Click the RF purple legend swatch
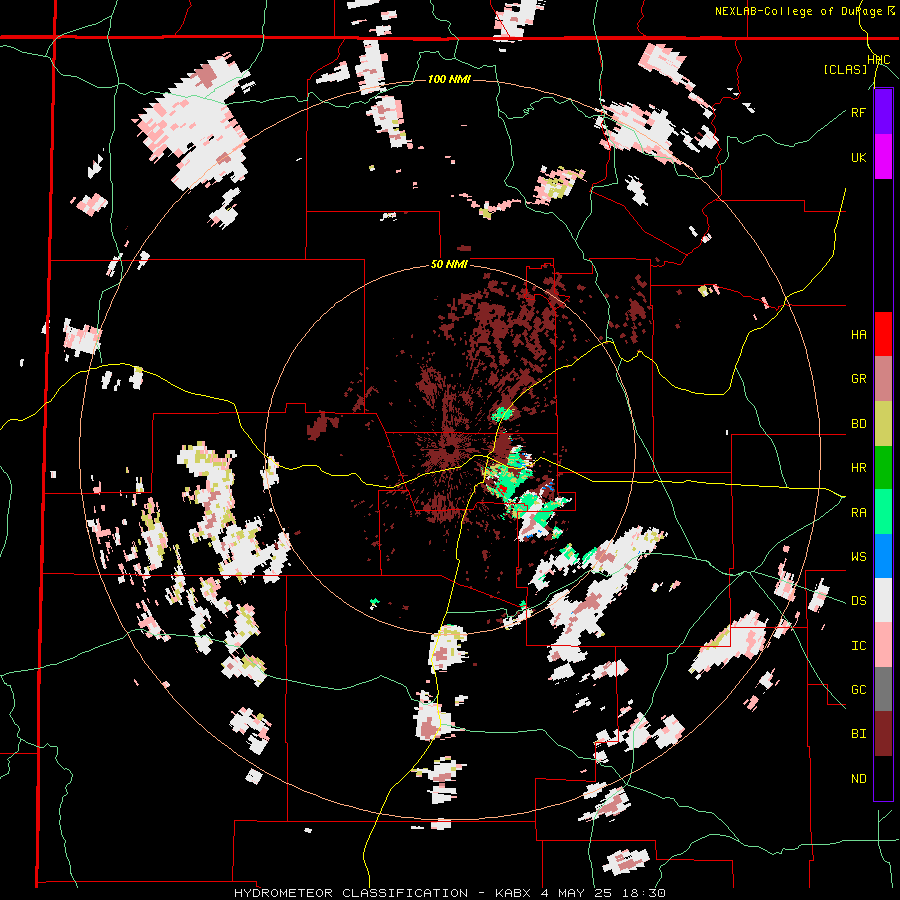 click(x=883, y=112)
